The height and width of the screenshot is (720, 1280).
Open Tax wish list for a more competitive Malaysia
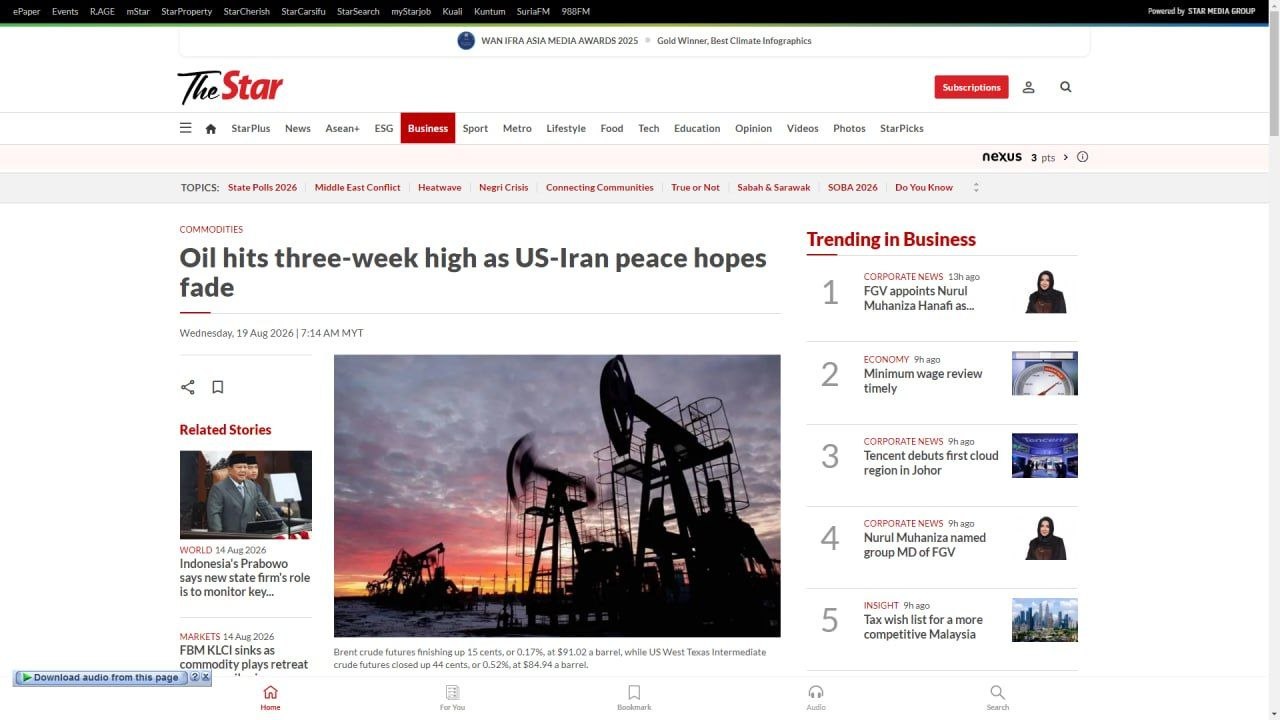[923, 627]
